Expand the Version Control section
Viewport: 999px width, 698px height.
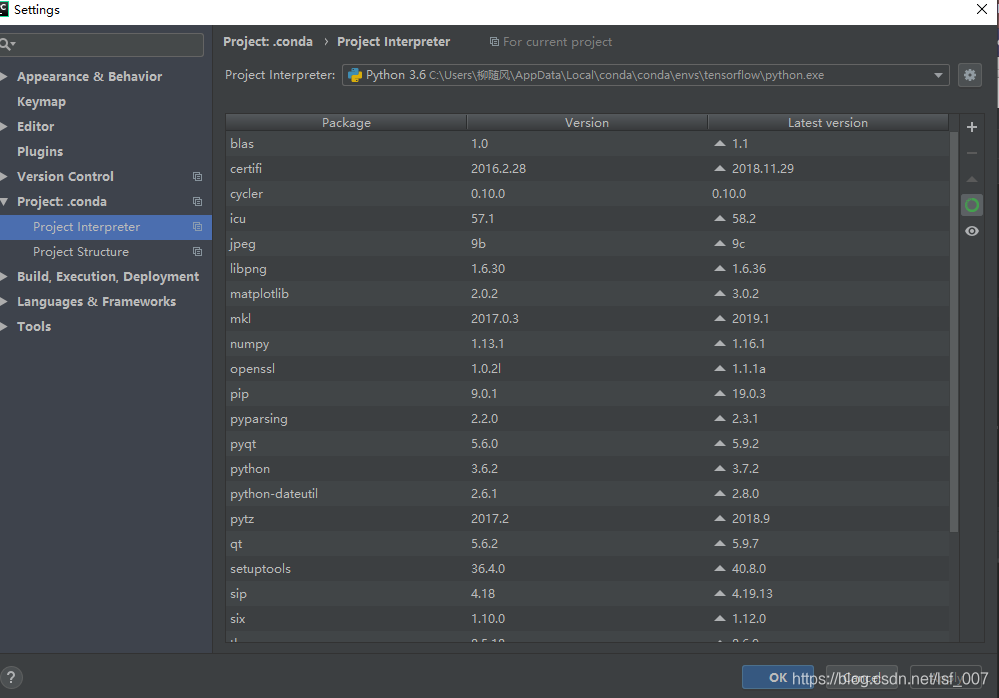click(4, 176)
